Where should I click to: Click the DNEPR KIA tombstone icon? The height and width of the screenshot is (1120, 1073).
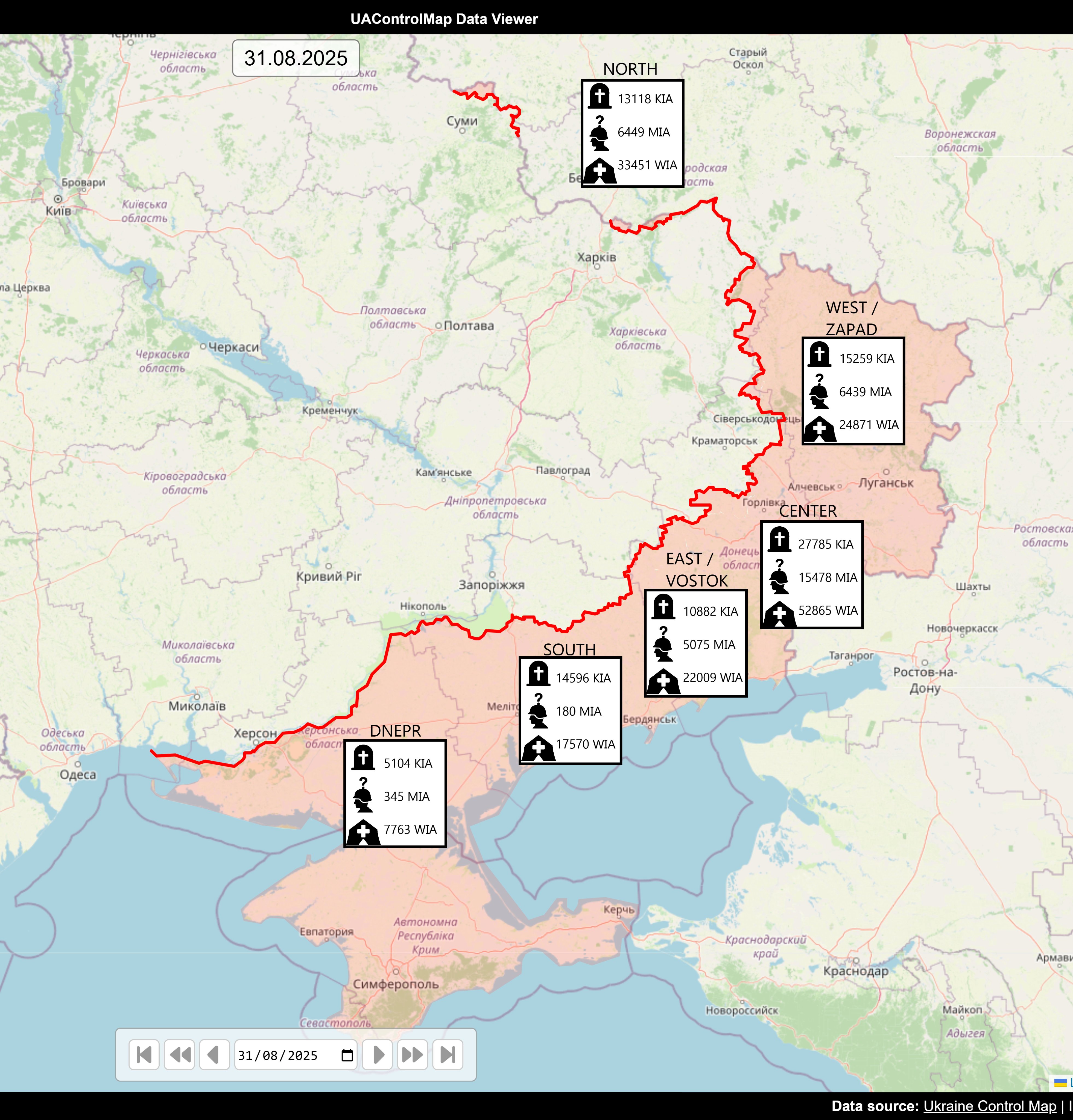(363, 758)
